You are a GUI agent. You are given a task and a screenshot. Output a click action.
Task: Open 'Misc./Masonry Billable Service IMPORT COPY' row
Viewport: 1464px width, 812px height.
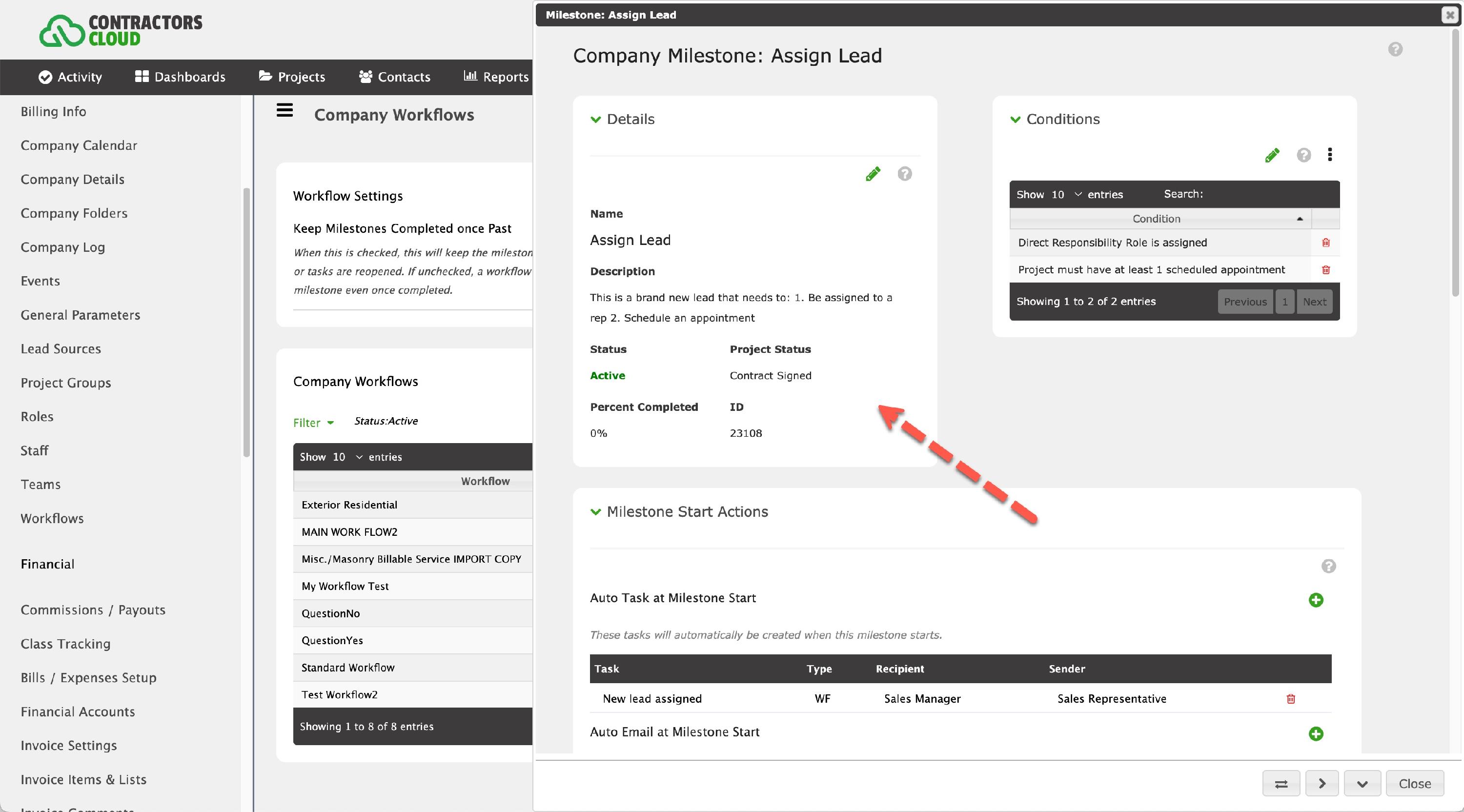[x=413, y=559]
